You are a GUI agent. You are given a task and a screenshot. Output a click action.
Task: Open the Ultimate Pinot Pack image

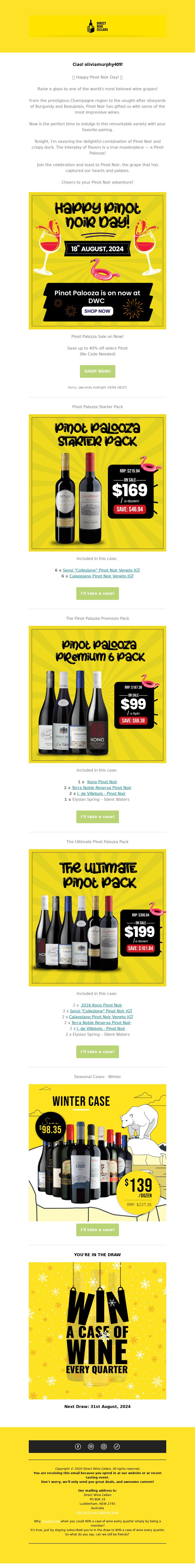tap(97, 918)
